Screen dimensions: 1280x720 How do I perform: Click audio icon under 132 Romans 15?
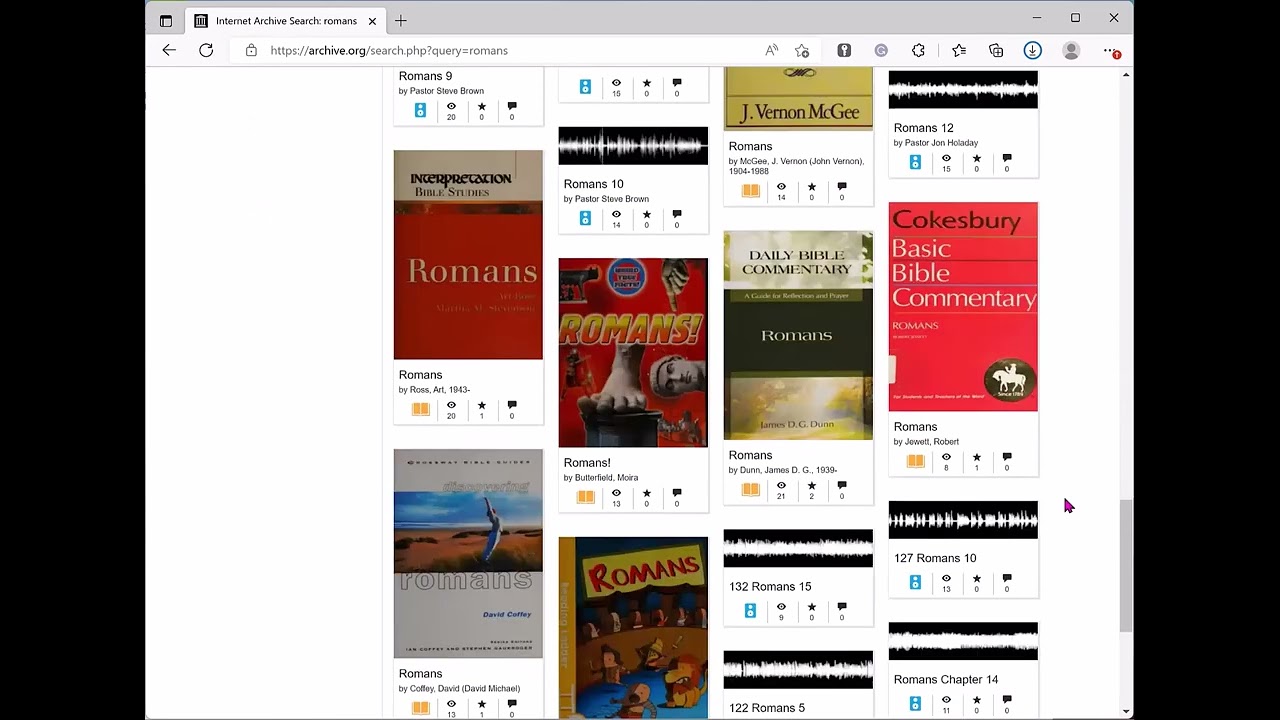click(750, 610)
